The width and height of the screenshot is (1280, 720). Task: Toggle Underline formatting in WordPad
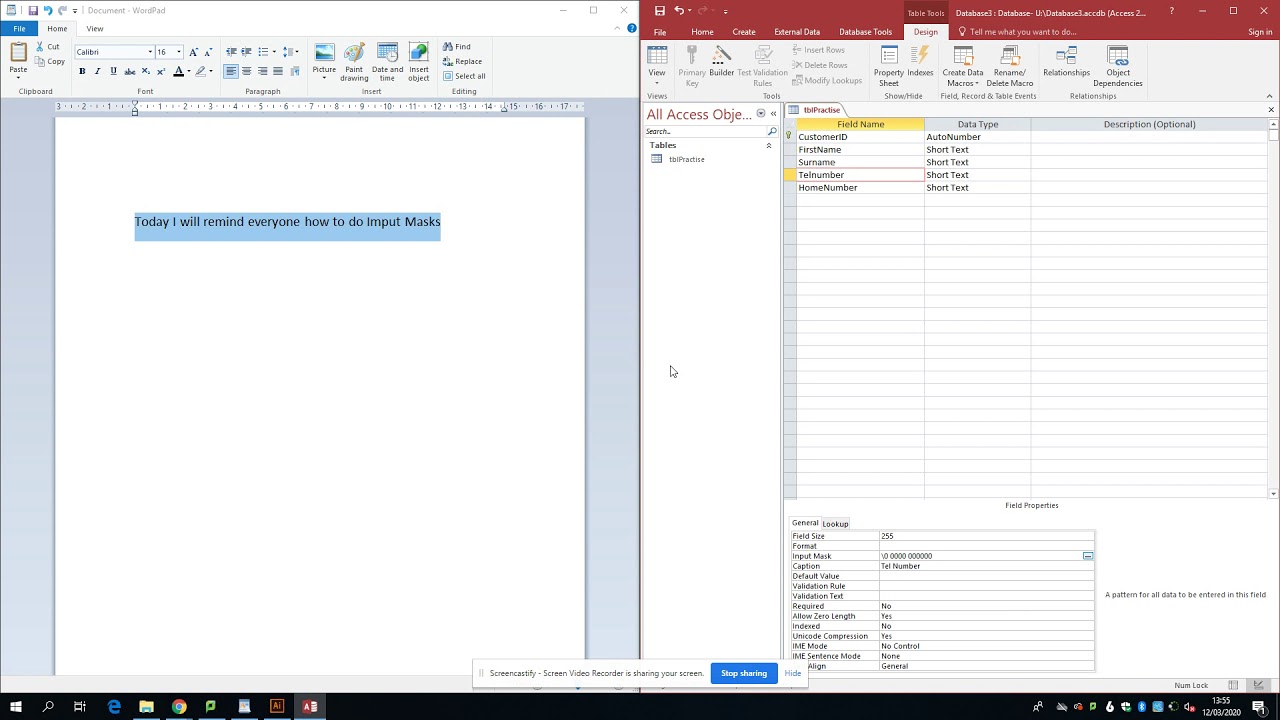113,71
